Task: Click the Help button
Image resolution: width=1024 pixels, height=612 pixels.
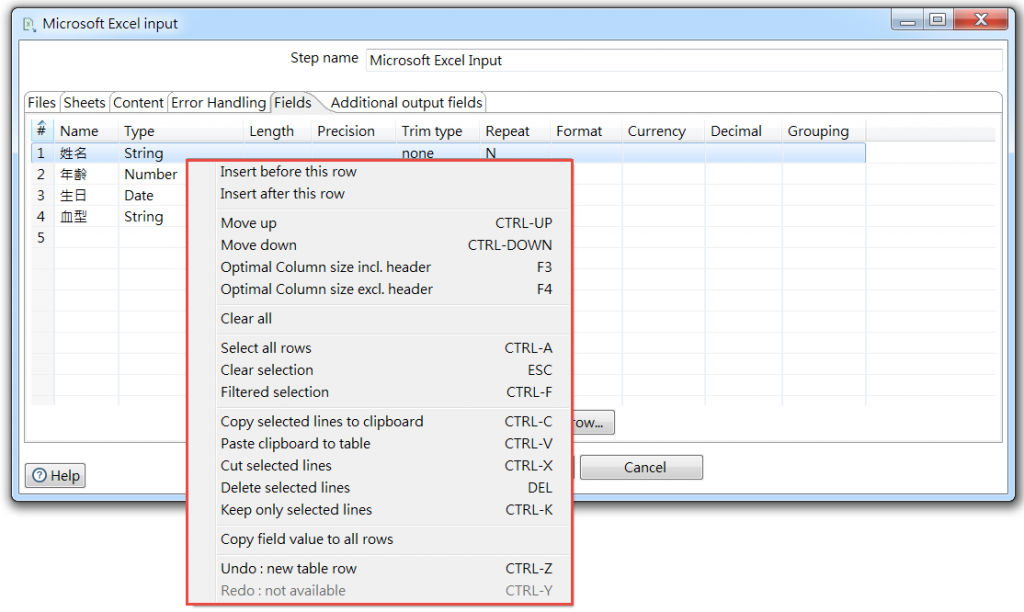Action: (56, 475)
